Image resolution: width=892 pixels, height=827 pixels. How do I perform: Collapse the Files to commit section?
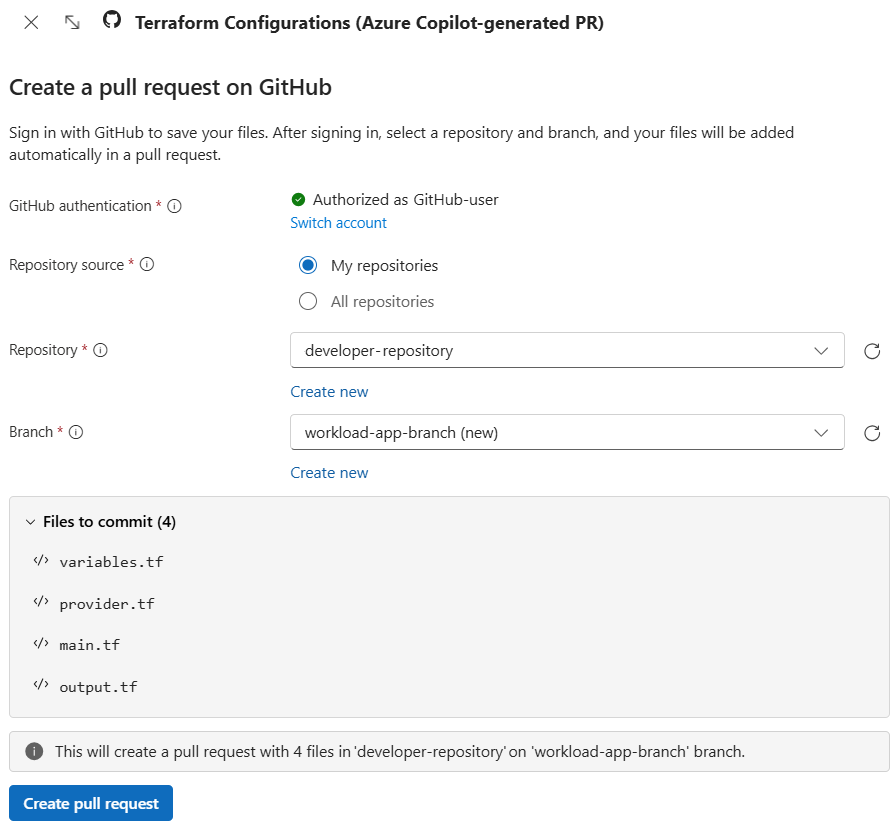[x=28, y=521]
